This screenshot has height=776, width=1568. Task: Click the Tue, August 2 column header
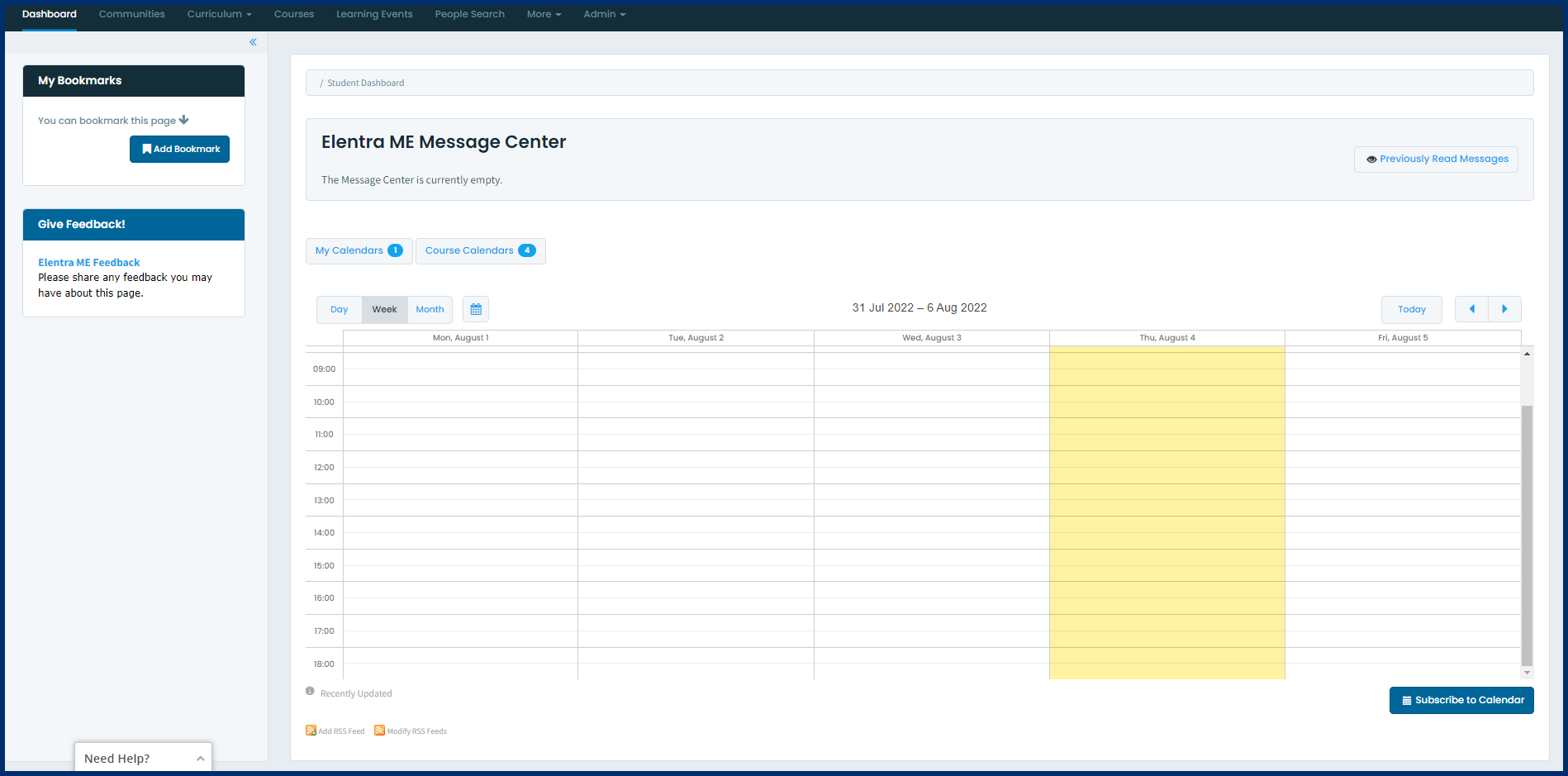(x=696, y=337)
